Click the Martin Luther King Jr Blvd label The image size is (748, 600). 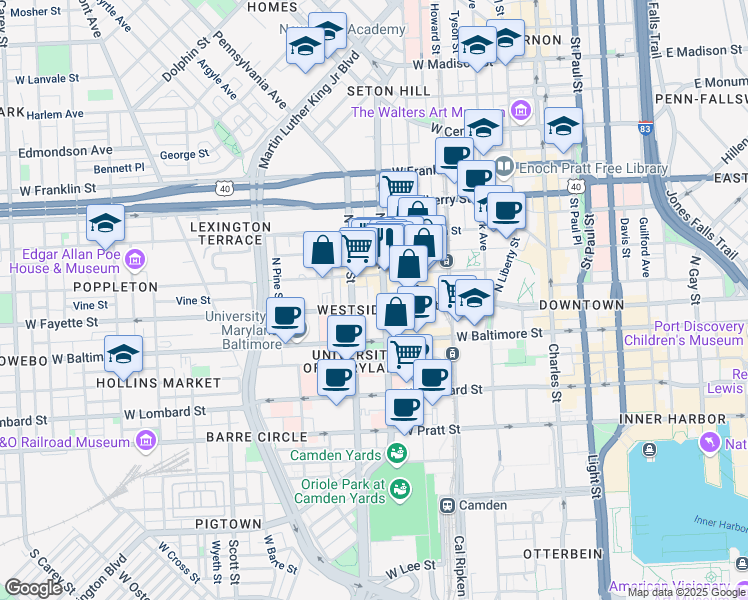click(309, 109)
